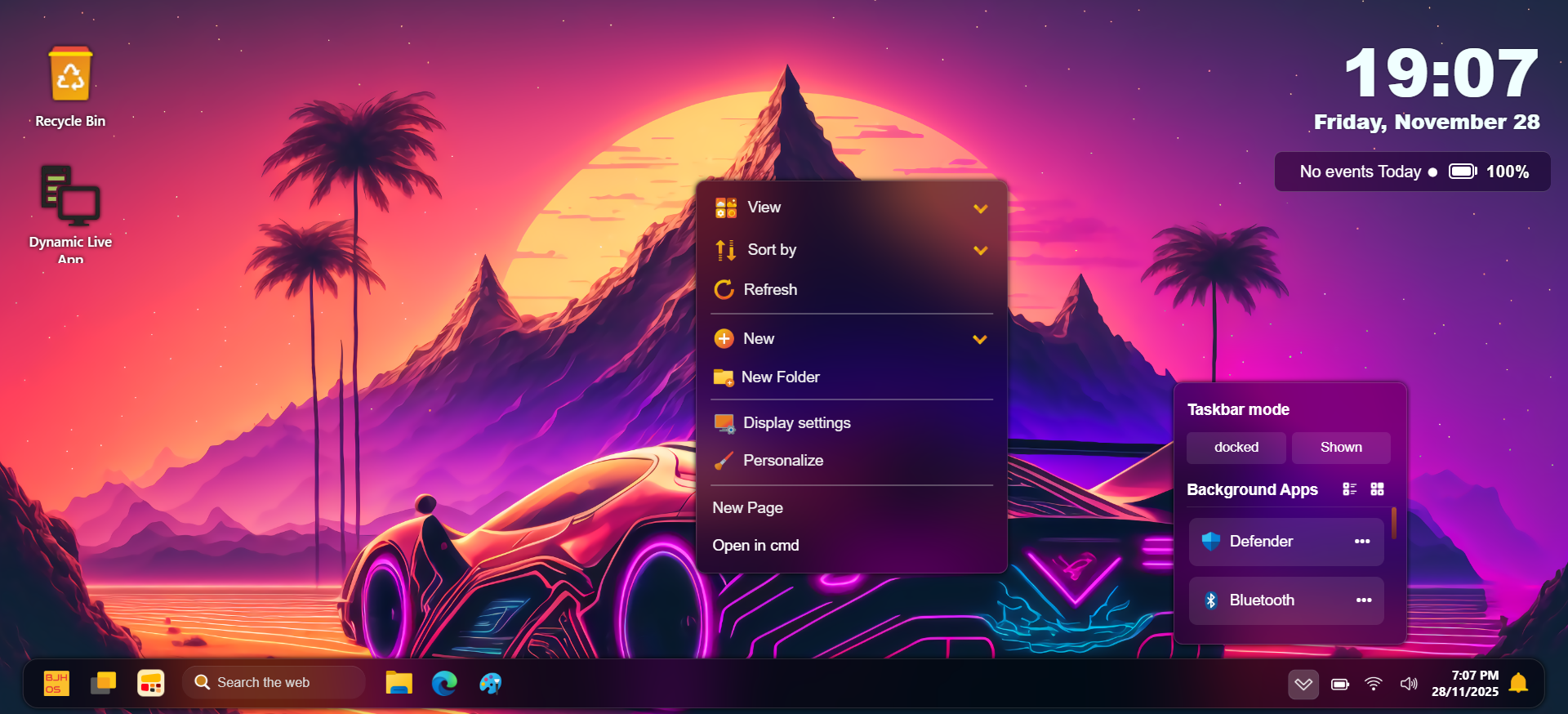
Task: Click the View menu entry
Action: point(852,208)
